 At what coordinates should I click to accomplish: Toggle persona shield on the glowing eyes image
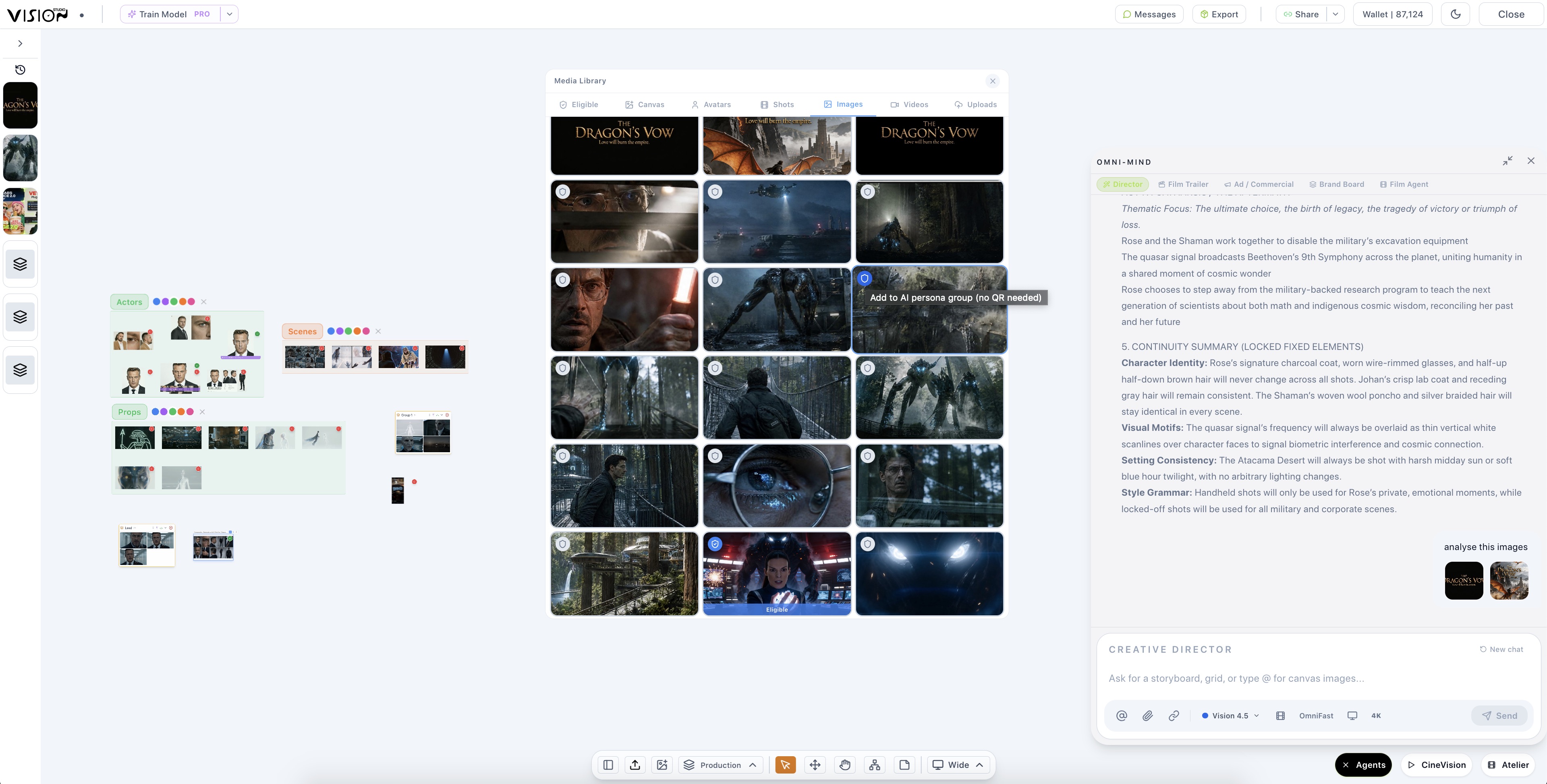pos(867,544)
